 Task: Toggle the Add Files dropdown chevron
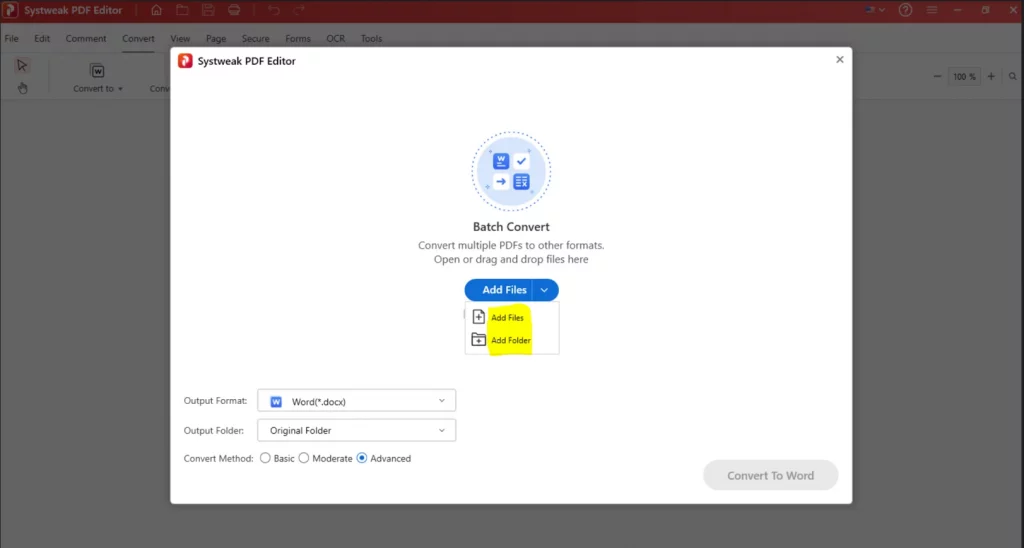[545, 290]
